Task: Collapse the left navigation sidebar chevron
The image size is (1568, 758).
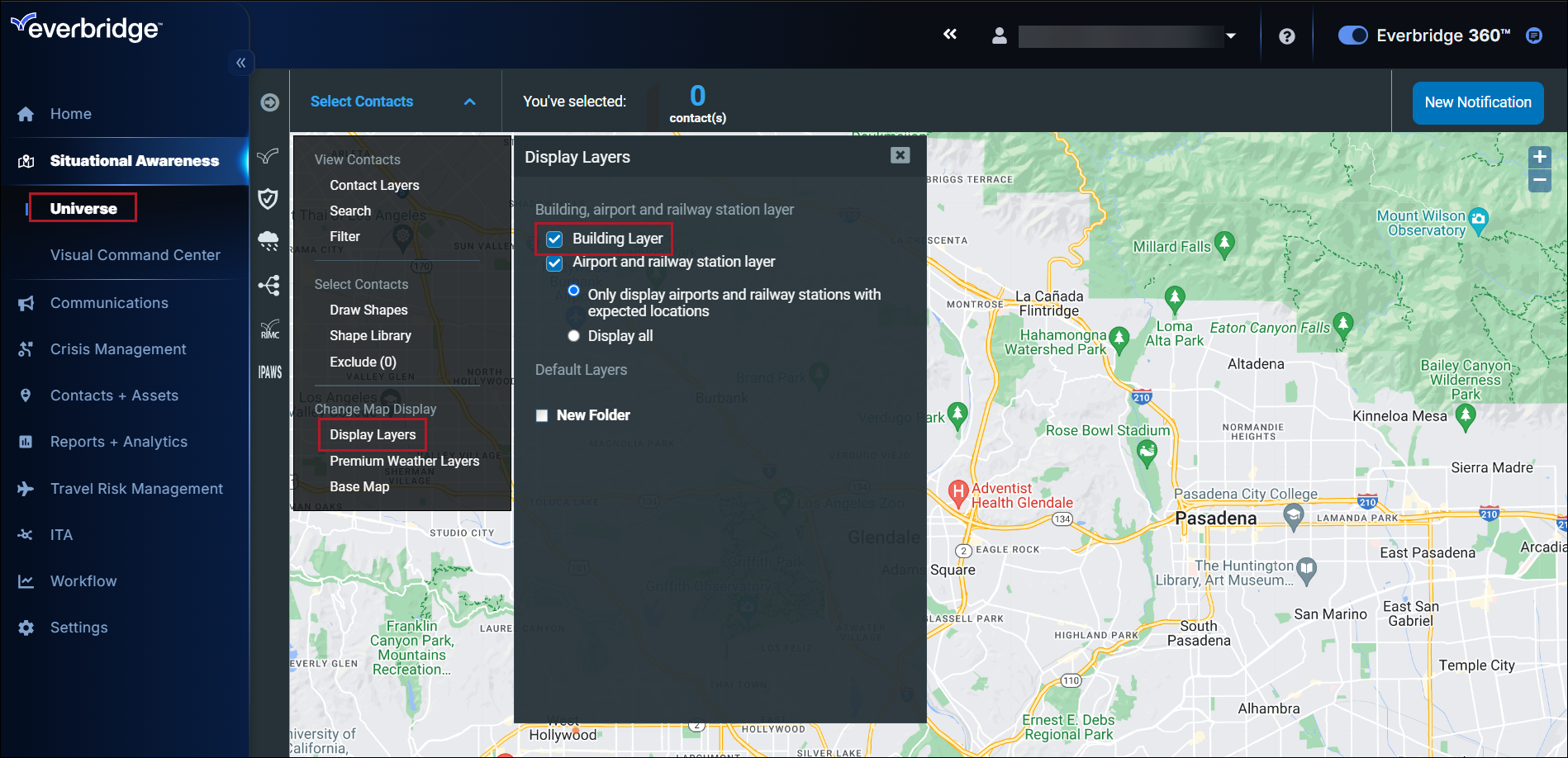Action: click(x=240, y=63)
